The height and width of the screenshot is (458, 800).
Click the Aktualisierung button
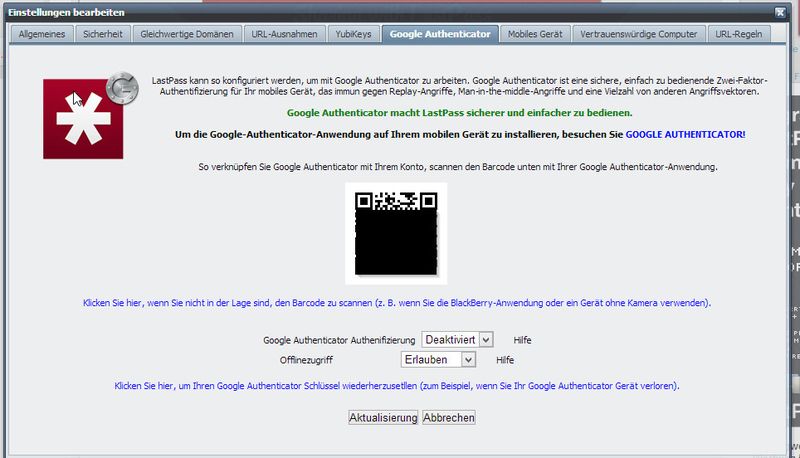[x=383, y=418]
